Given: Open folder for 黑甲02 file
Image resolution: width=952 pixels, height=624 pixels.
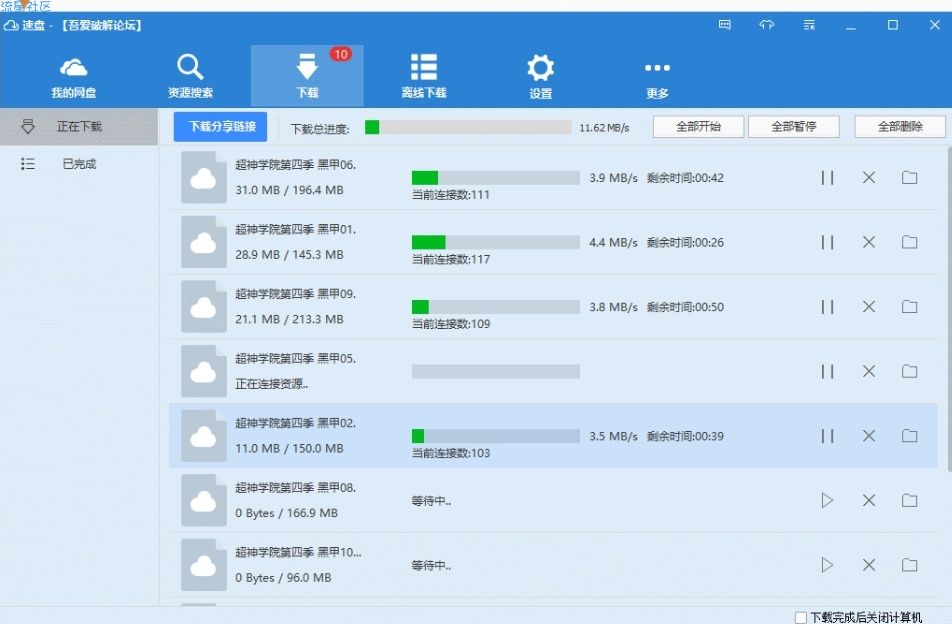Looking at the screenshot, I should tap(910, 436).
